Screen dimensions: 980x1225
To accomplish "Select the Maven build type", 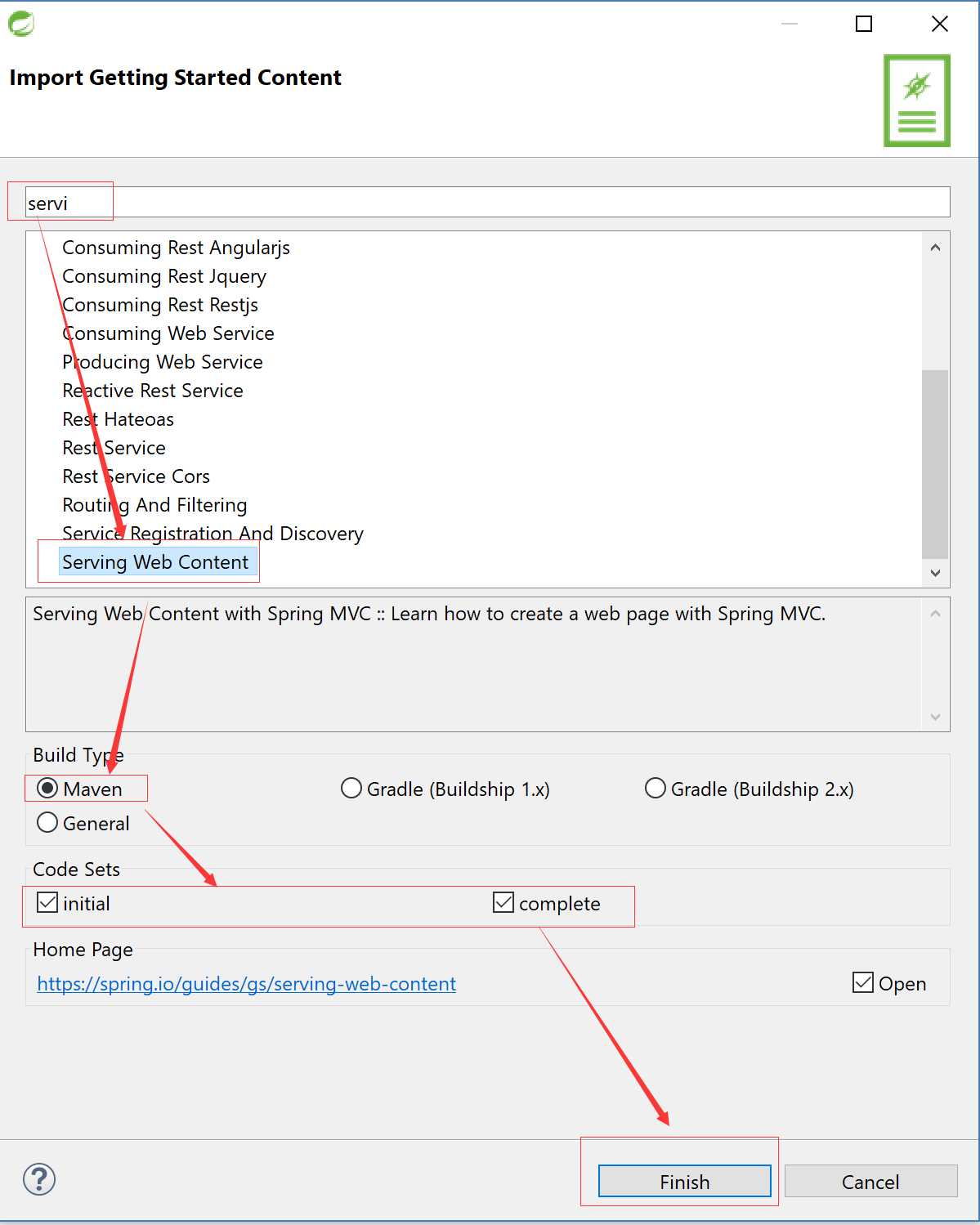I will pos(47,789).
